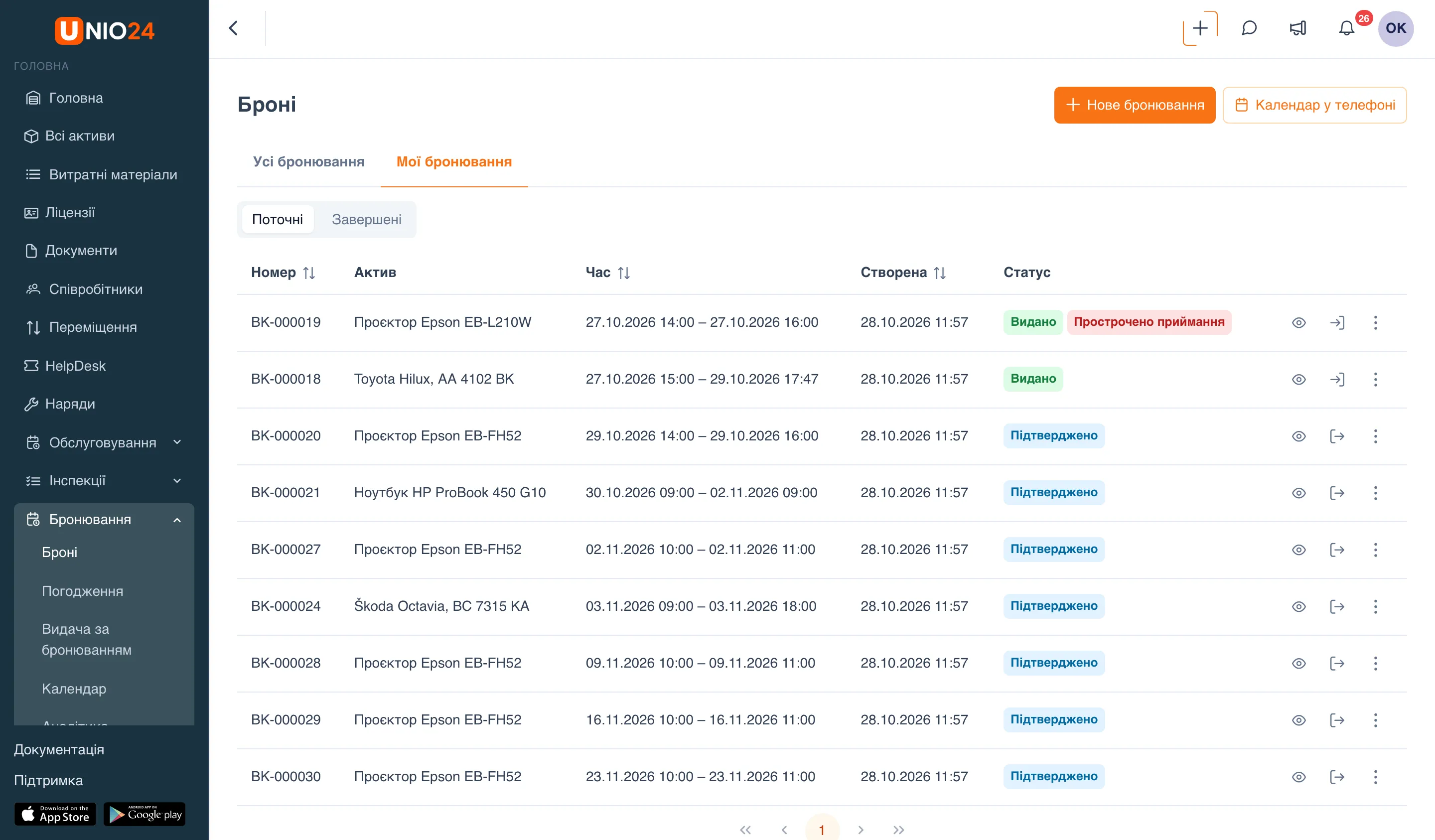Sort the table by Час column
Viewport: 1435px width, 840px height.
[x=623, y=273]
